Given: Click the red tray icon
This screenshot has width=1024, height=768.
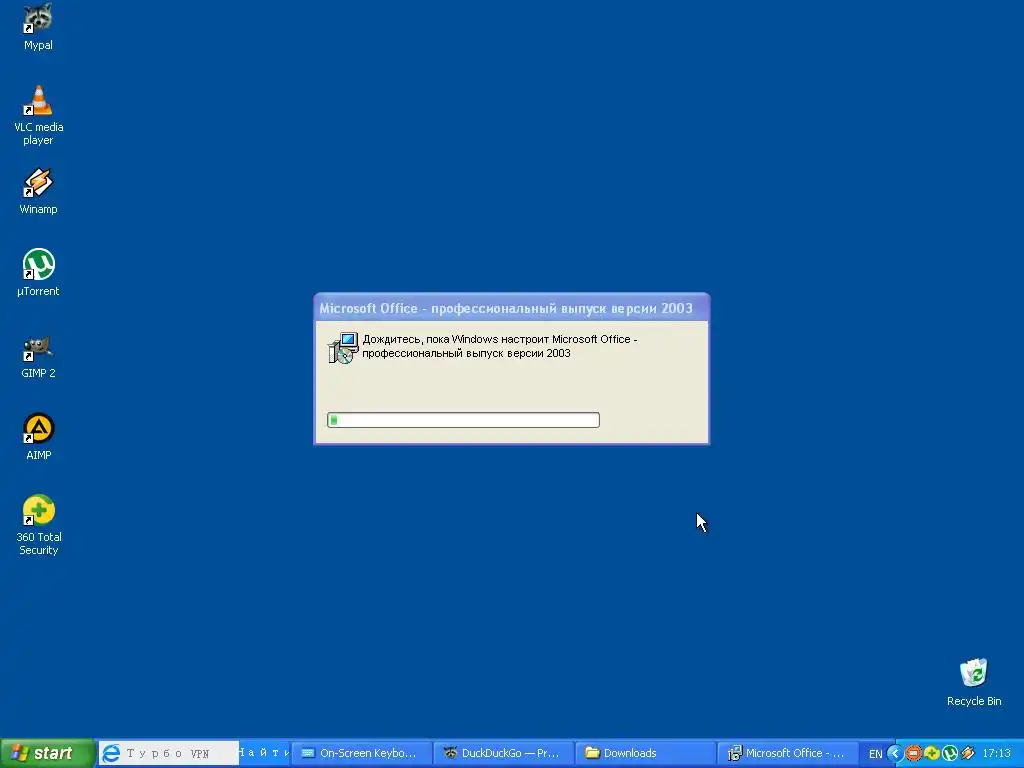Looking at the screenshot, I should pos(913,754).
